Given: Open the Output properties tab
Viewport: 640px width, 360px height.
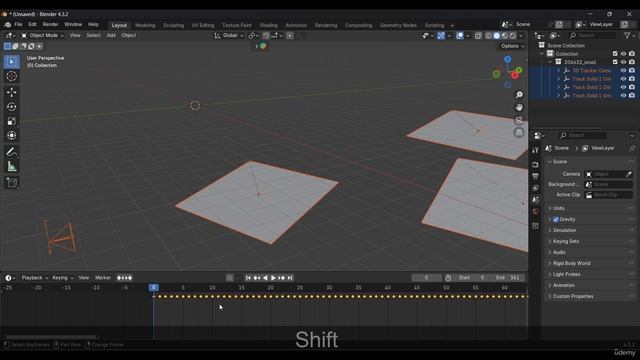Looking at the screenshot, I should pos(535,176).
